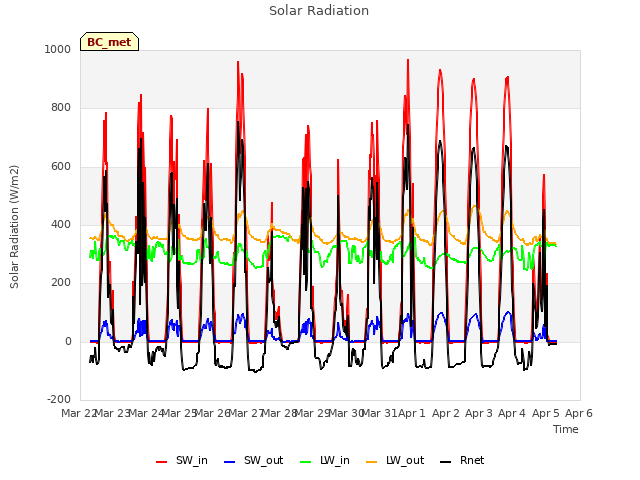Click the red SW_in legend swatch
The height and width of the screenshot is (480, 640).
[x=162, y=462]
